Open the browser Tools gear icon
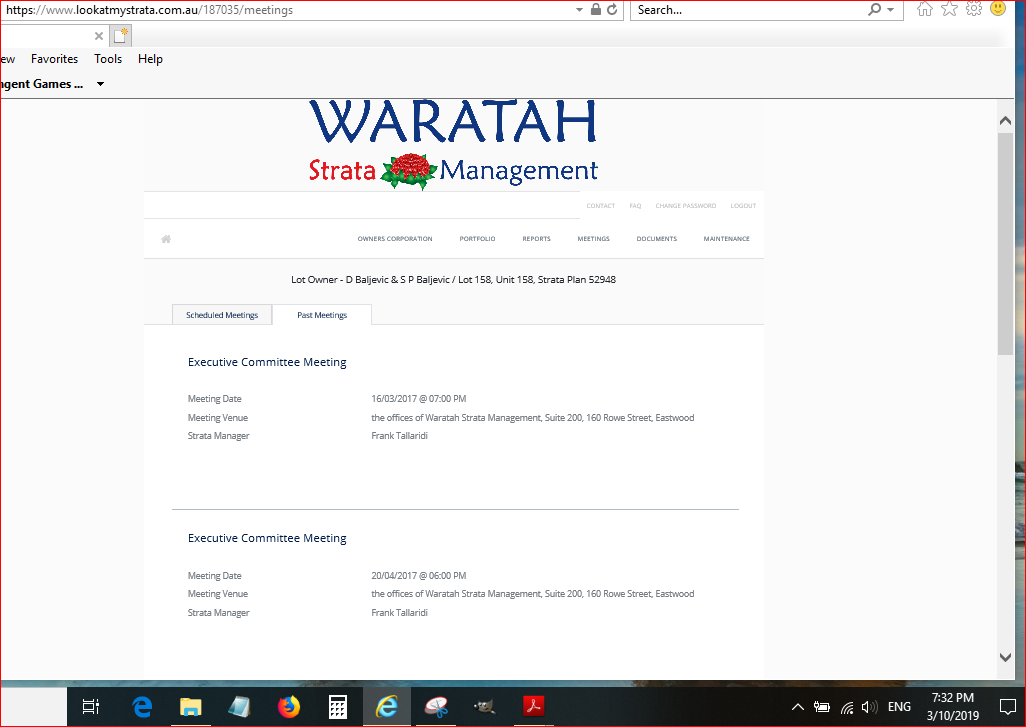The height and width of the screenshot is (727, 1026). click(x=974, y=9)
